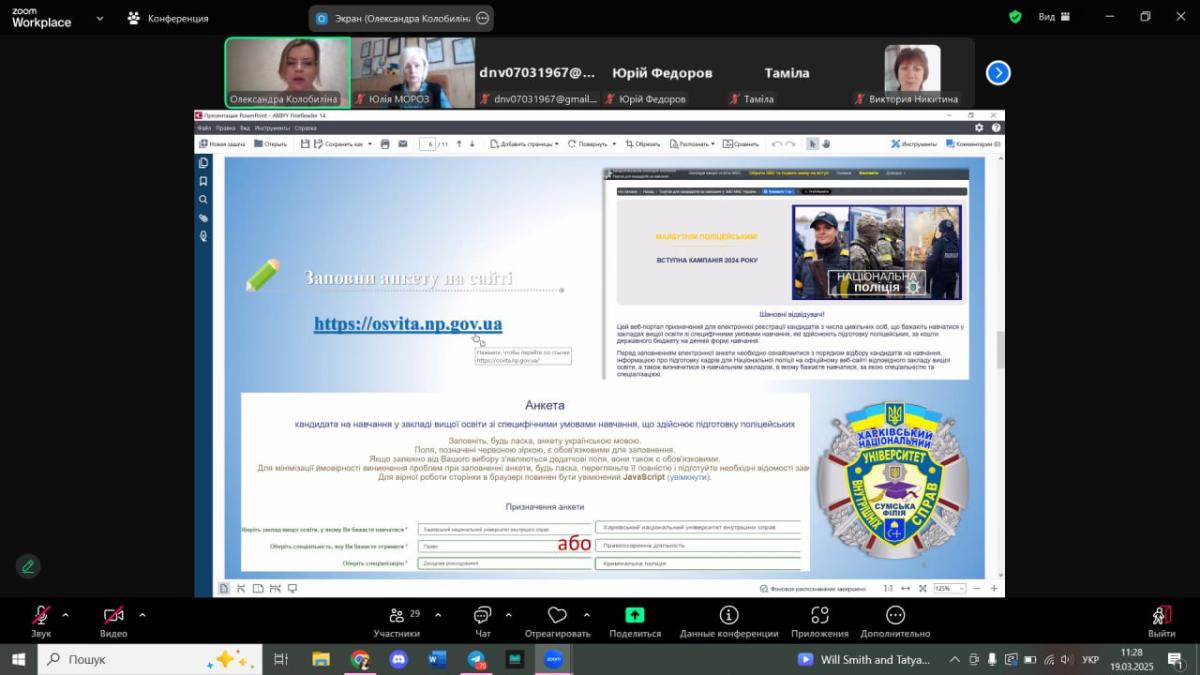Expand audio options arrow next to Звук

66,615
